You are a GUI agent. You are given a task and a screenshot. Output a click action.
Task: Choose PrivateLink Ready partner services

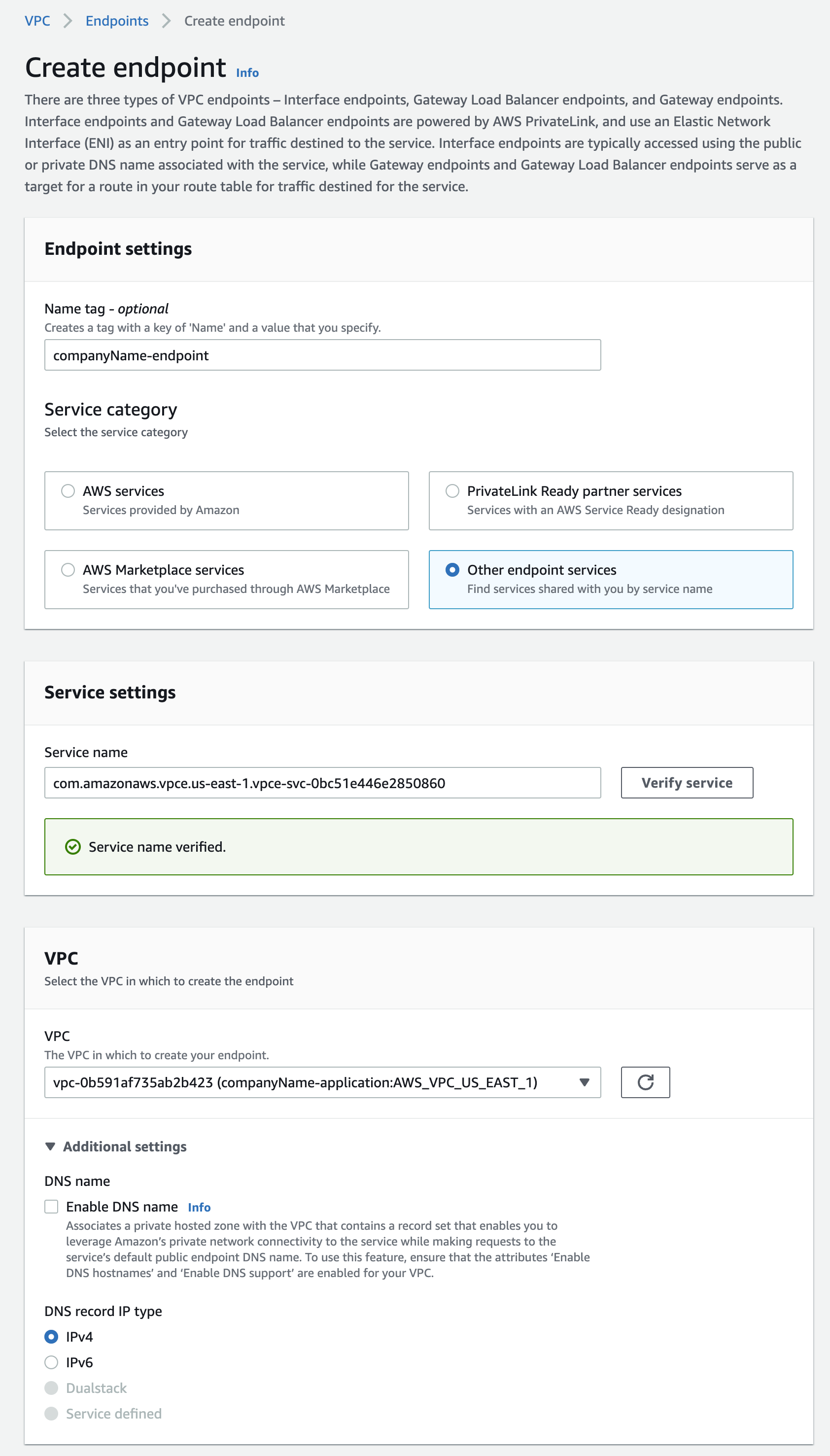point(452,491)
